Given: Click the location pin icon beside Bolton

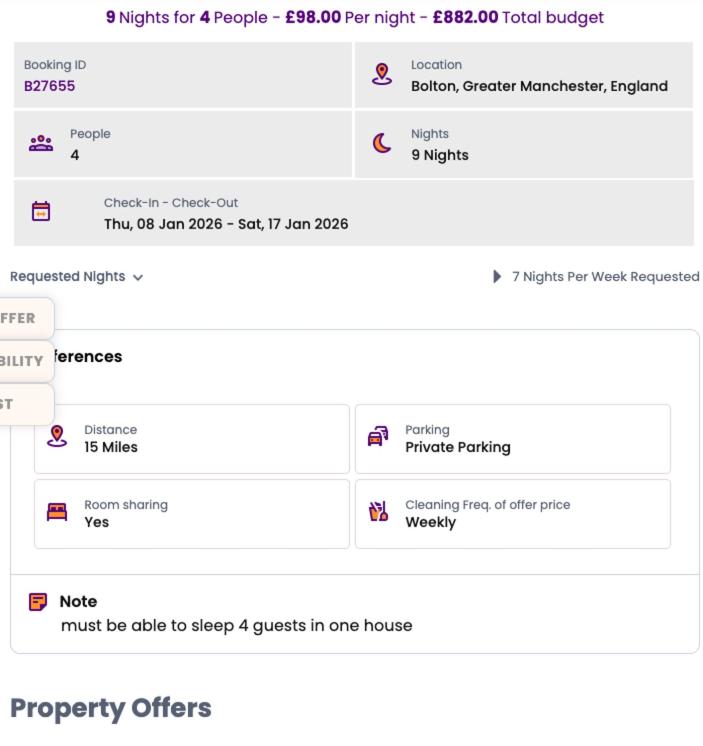Looking at the screenshot, I should point(381,75).
